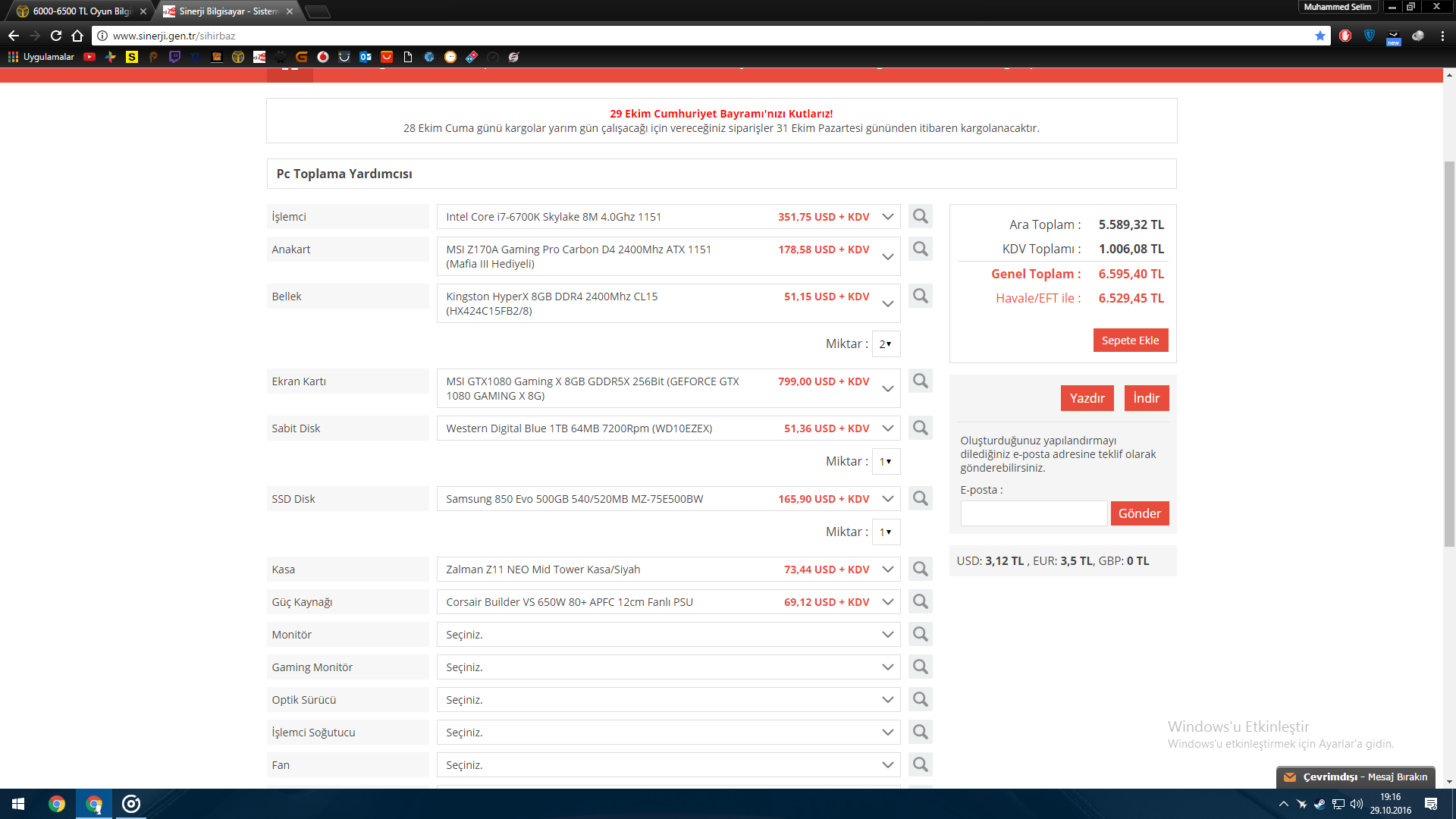Bookmark page with the star icon
This screenshot has width=1456, height=819.
tap(1320, 36)
